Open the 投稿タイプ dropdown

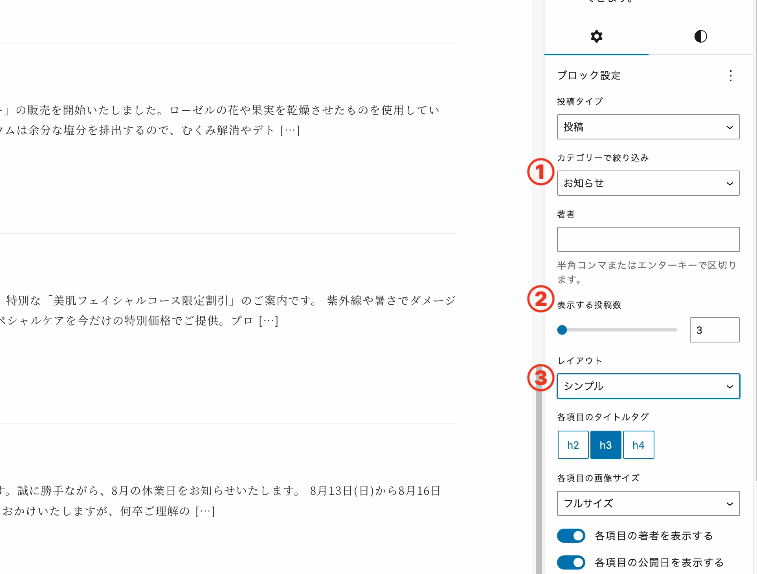tap(648, 127)
